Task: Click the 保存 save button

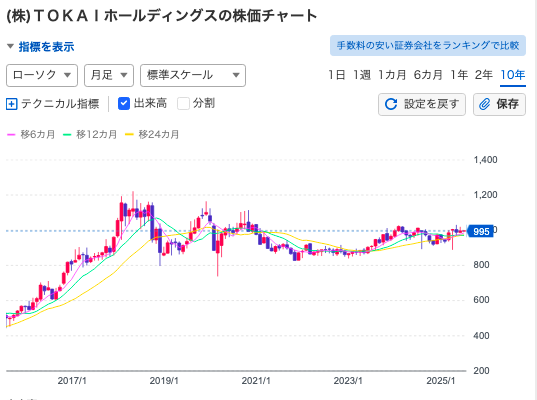Action: pyautogui.click(x=499, y=104)
